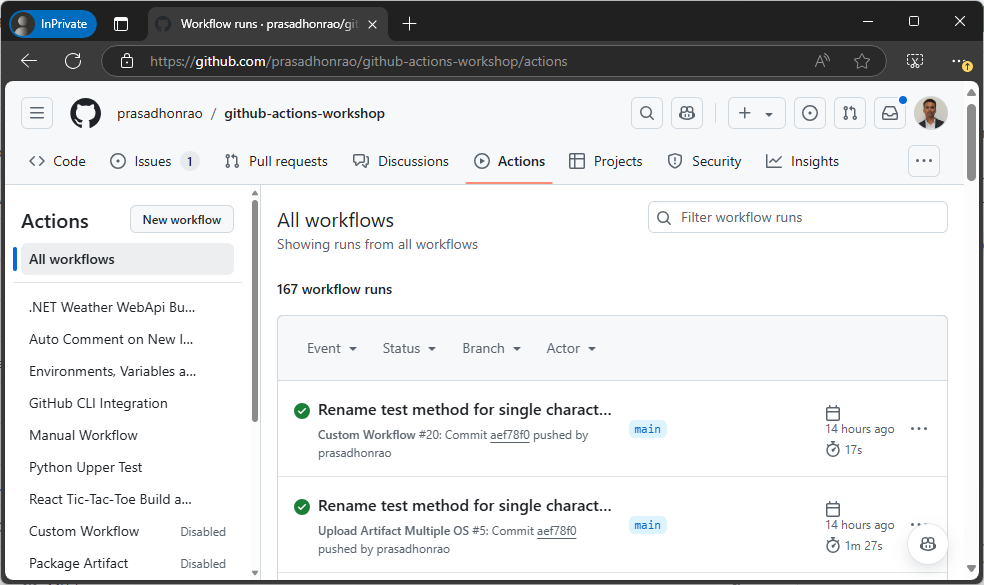Click success status icon of Custom Workflow run
This screenshot has height=585, width=984.
coord(302,411)
